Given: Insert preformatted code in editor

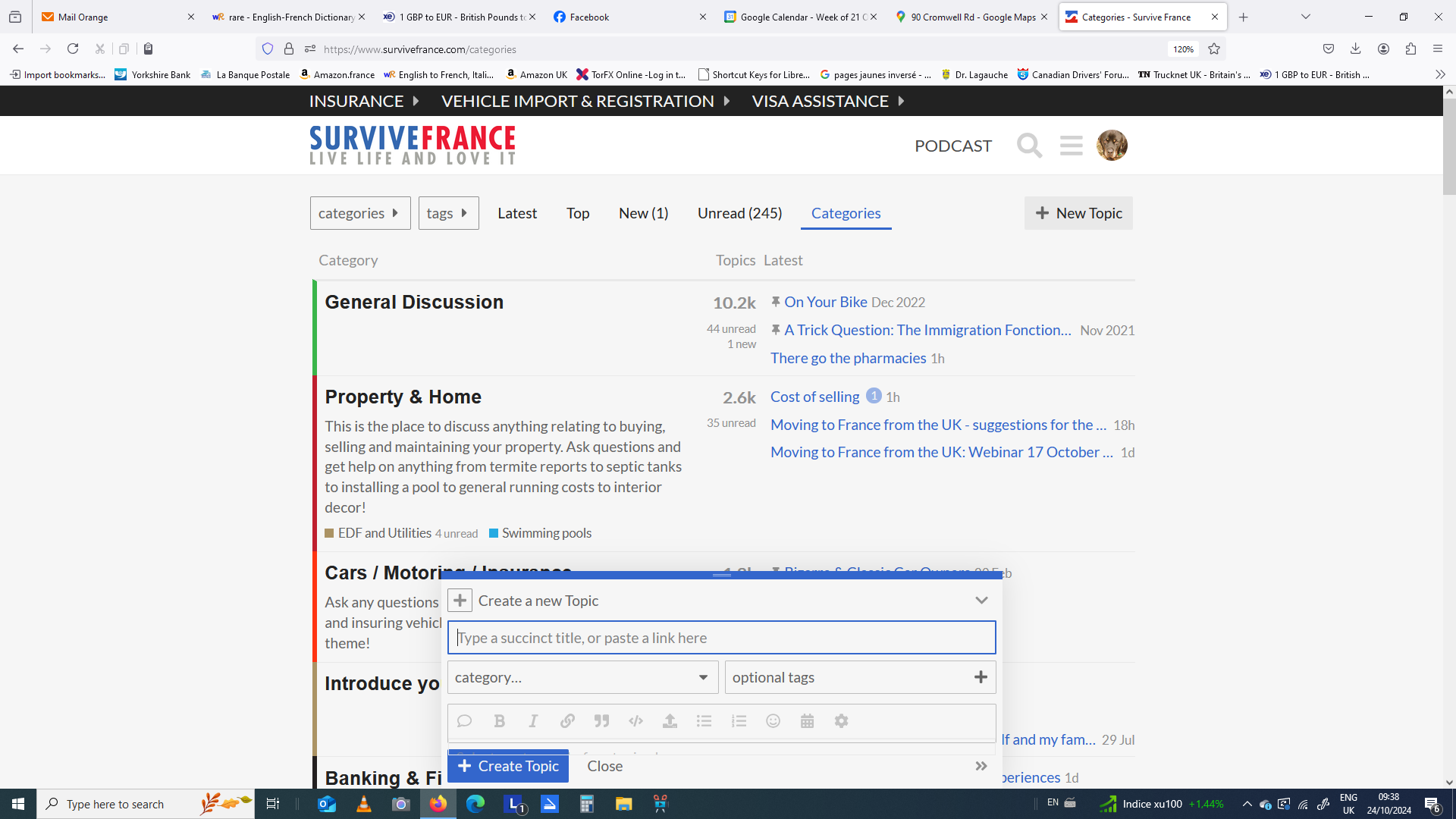Looking at the screenshot, I should 635,721.
